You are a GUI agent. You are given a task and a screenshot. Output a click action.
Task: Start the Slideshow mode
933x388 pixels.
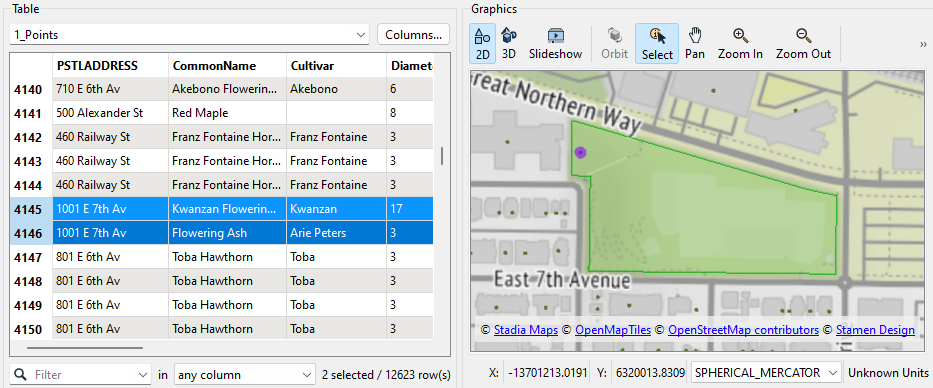pos(555,43)
